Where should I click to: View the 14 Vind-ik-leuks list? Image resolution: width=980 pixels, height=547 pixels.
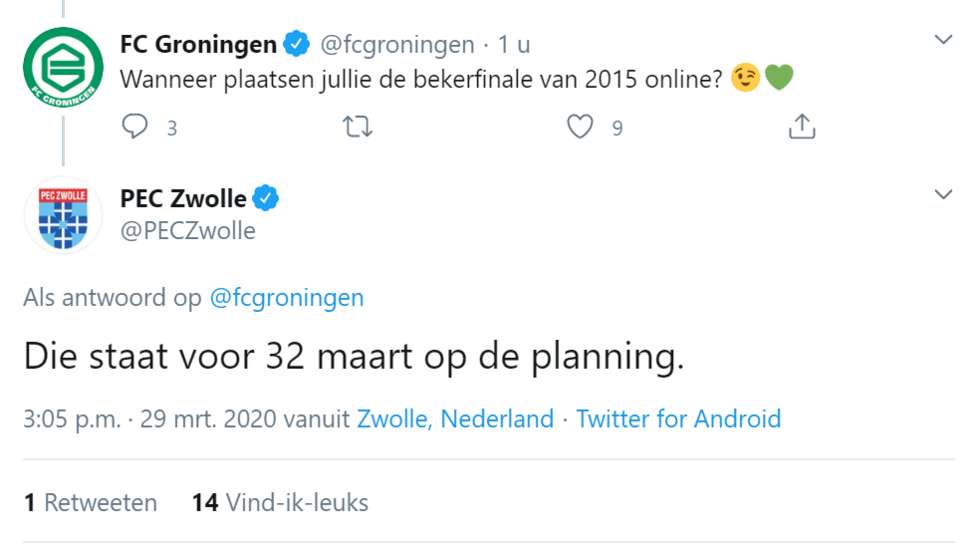[x=280, y=503]
